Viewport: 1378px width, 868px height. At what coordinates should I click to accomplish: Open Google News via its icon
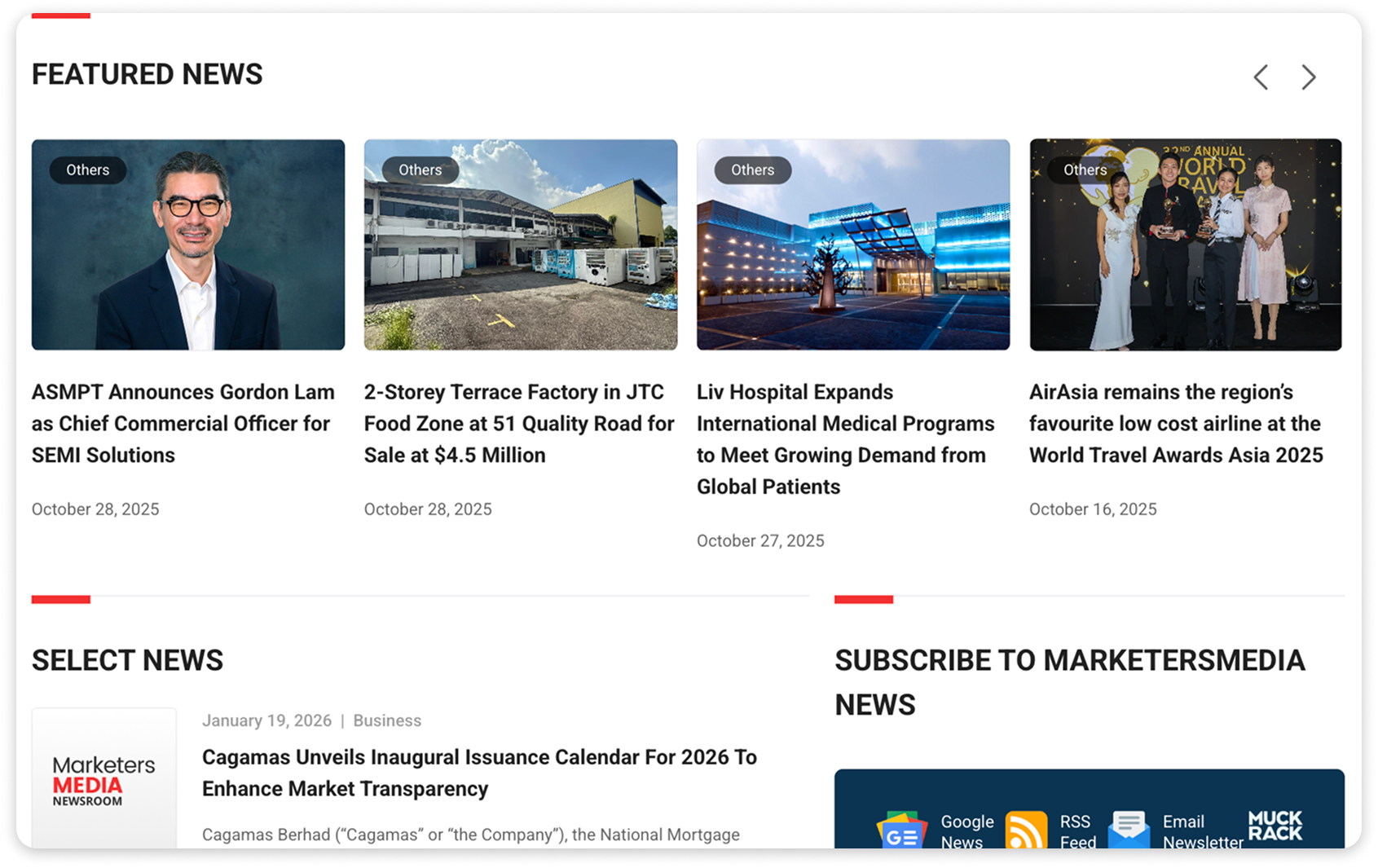pos(902,832)
